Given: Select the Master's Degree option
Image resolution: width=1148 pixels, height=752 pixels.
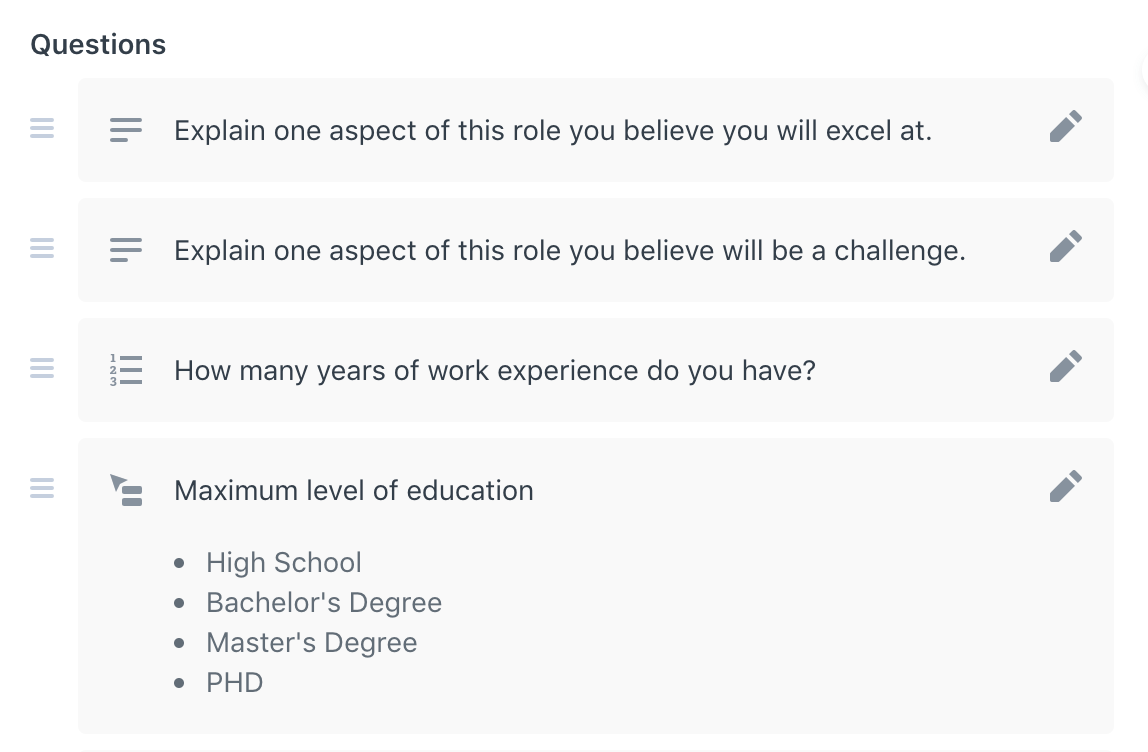Looking at the screenshot, I should point(311,642).
